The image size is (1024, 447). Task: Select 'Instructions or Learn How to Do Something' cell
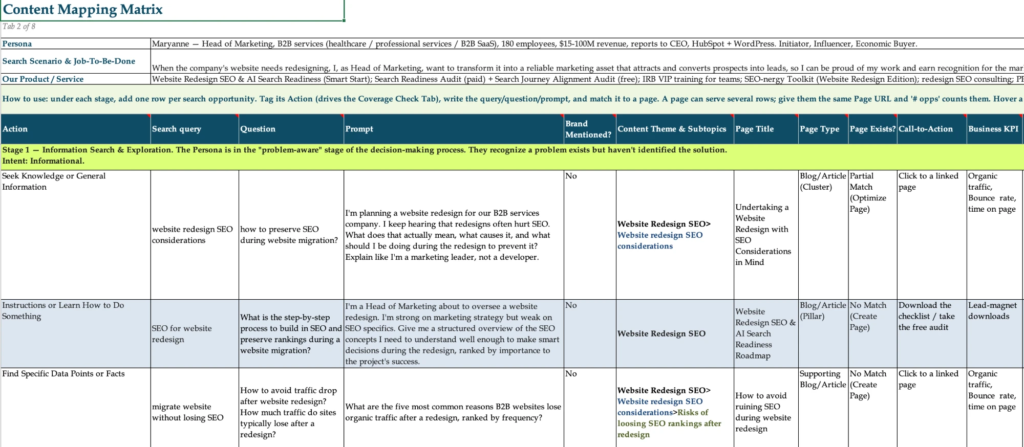[x=75, y=333]
